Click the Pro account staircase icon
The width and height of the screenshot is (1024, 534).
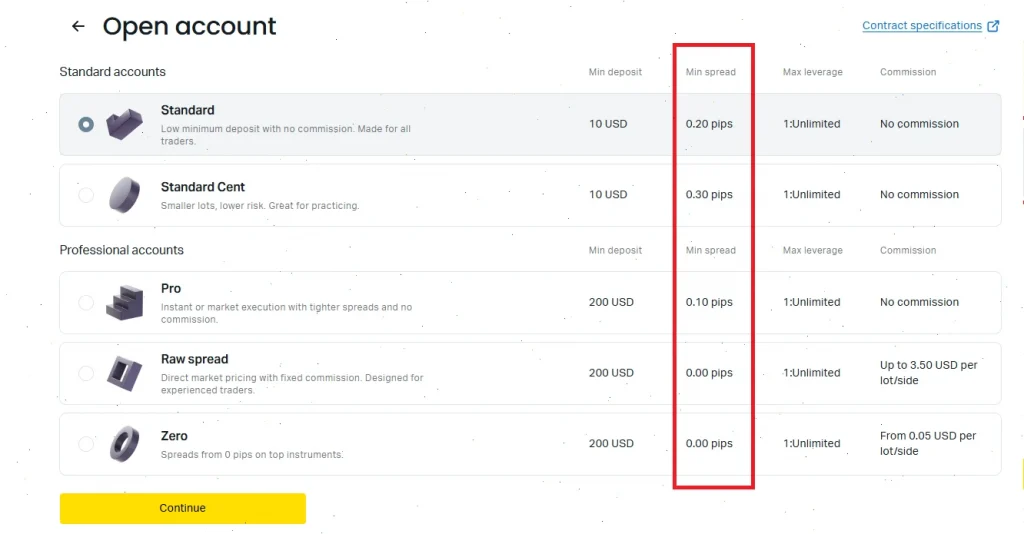(x=124, y=302)
